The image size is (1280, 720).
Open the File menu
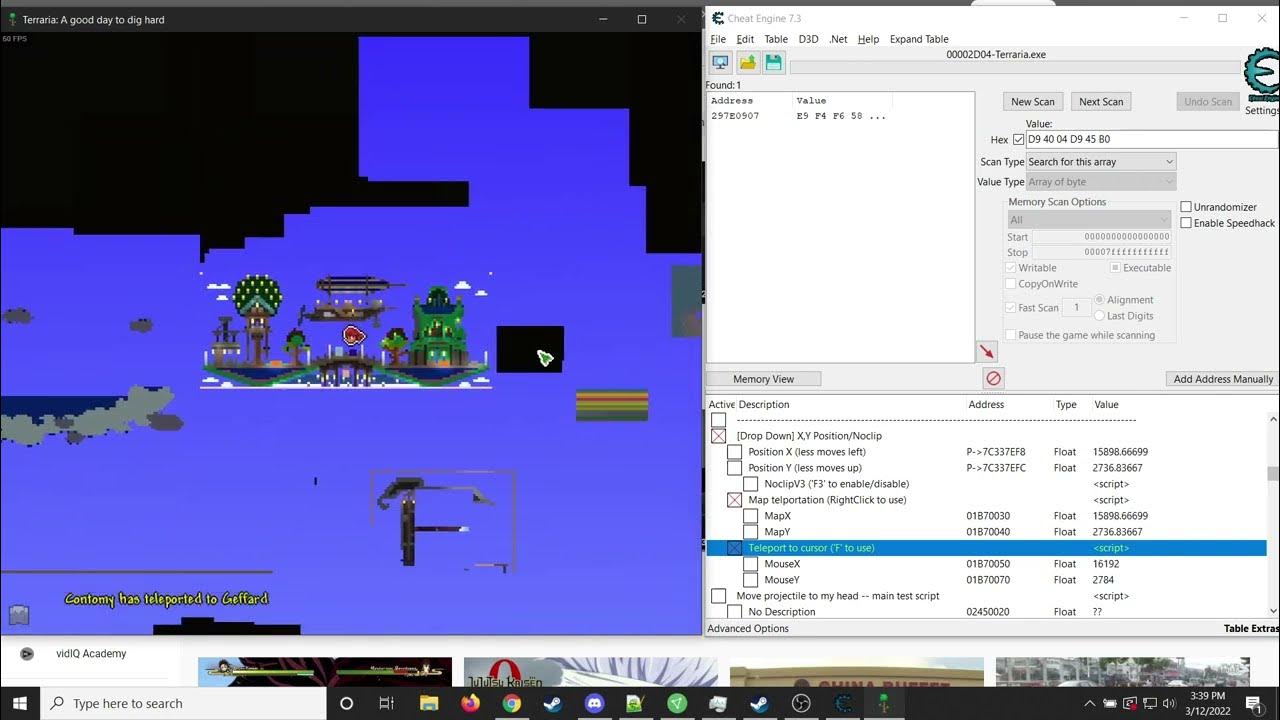pyautogui.click(x=718, y=39)
